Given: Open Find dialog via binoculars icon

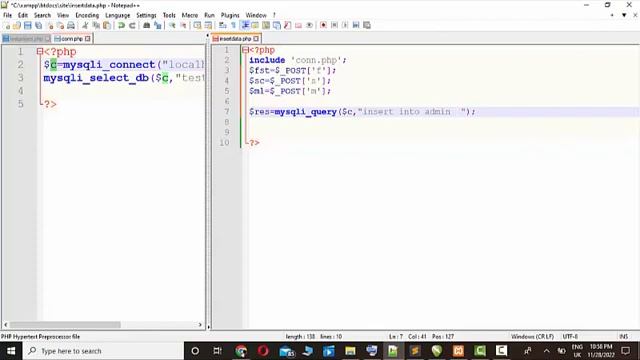Looking at the screenshot, I should pos(147,26).
